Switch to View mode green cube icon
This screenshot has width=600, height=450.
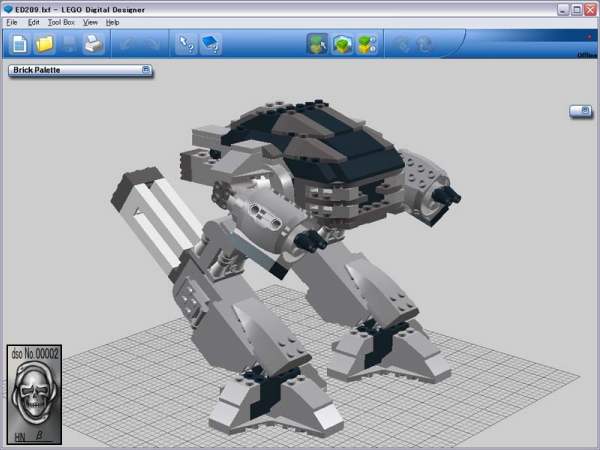342,44
